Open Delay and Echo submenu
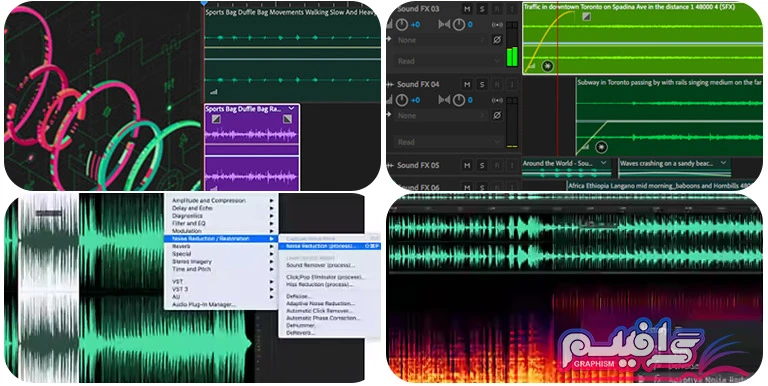This screenshot has width=768, height=386. point(221,208)
